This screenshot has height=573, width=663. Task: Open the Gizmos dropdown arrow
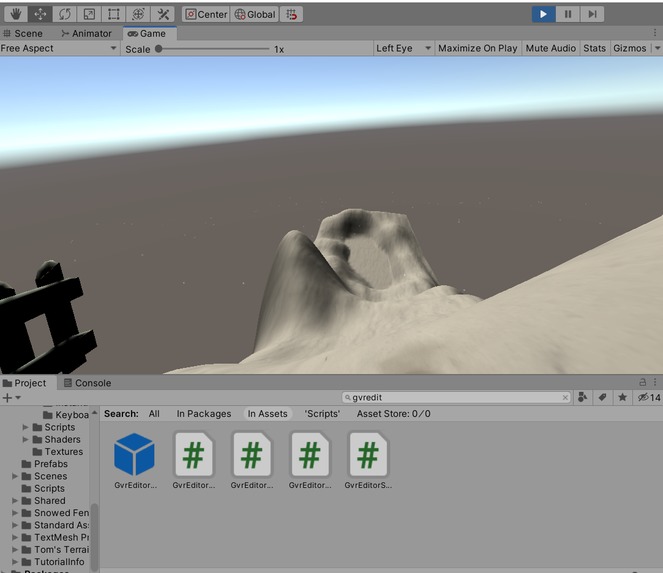click(658, 49)
